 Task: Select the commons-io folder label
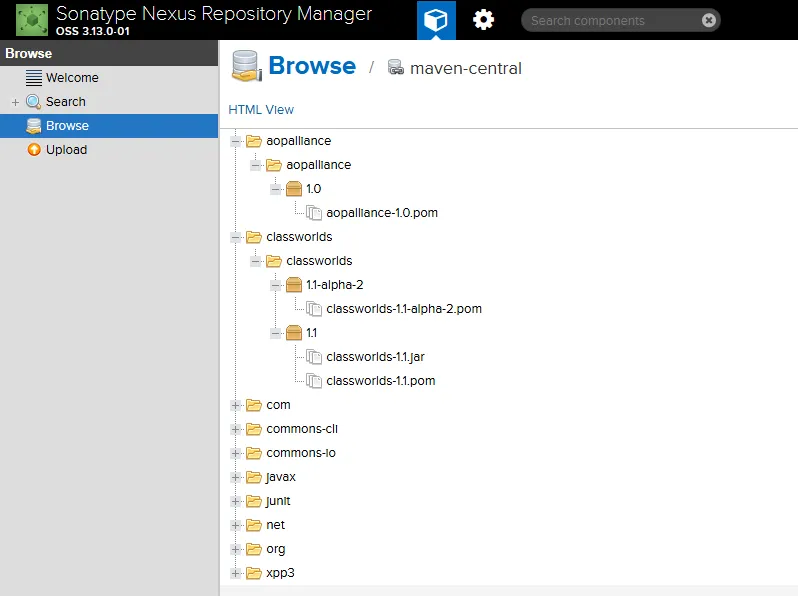click(x=301, y=453)
